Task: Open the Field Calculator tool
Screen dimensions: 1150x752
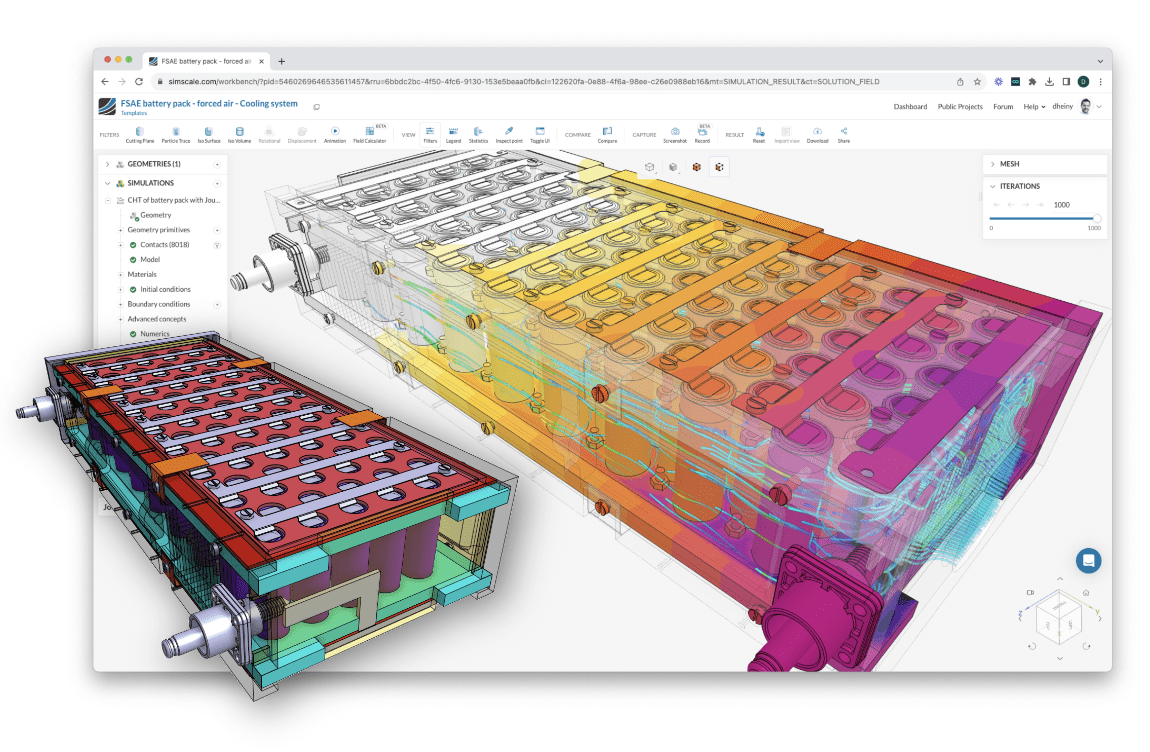Action: (x=369, y=134)
